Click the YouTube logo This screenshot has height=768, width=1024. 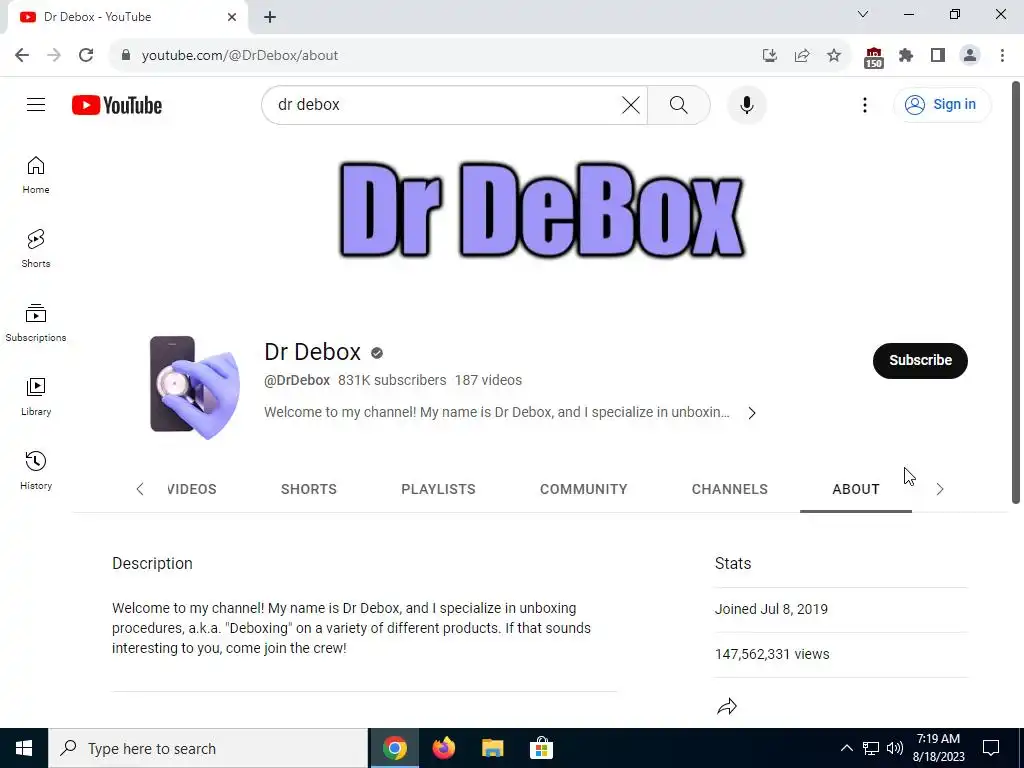tap(117, 105)
